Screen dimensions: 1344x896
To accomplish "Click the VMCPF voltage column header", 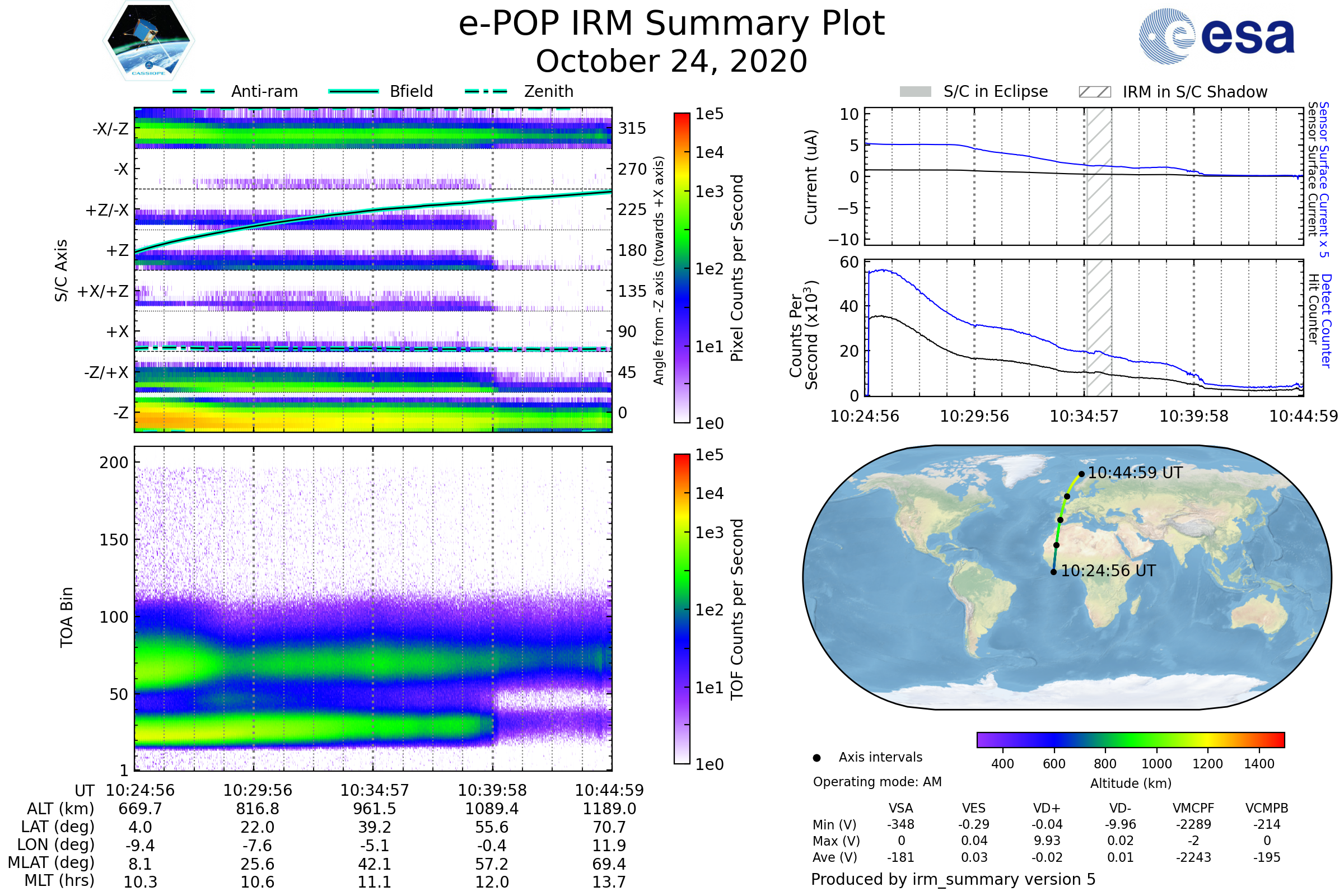I will (x=1193, y=808).
